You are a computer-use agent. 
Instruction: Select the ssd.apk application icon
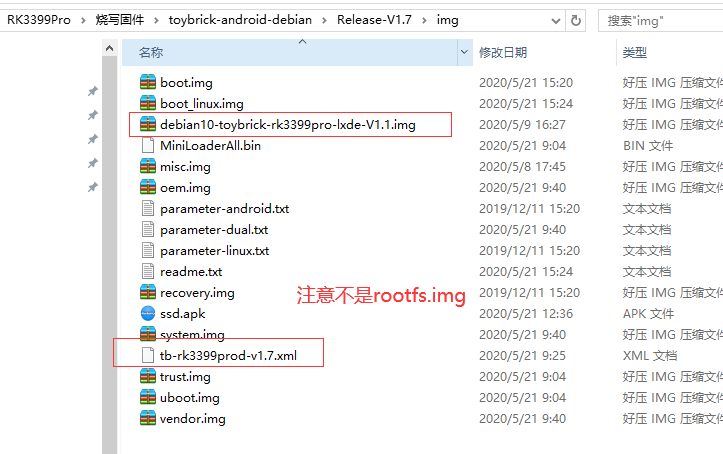click(x=148, y=313)
